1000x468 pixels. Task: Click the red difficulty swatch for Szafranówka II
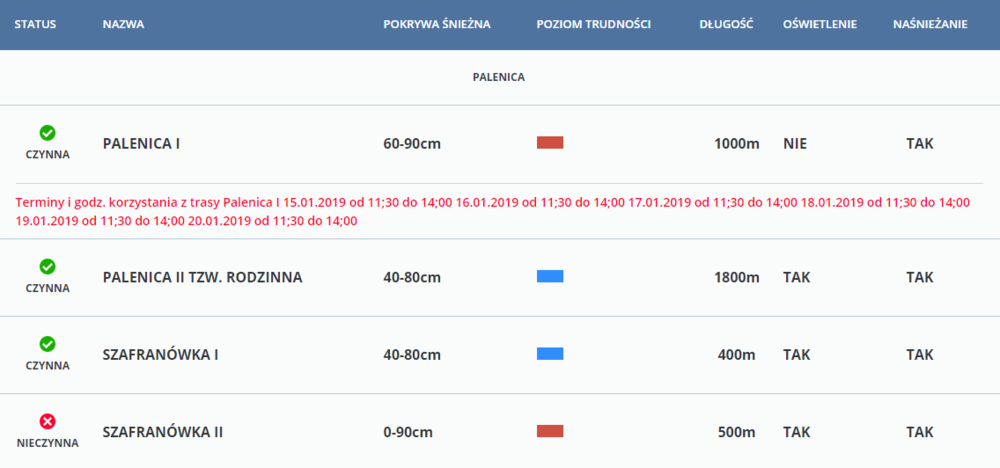550,432
